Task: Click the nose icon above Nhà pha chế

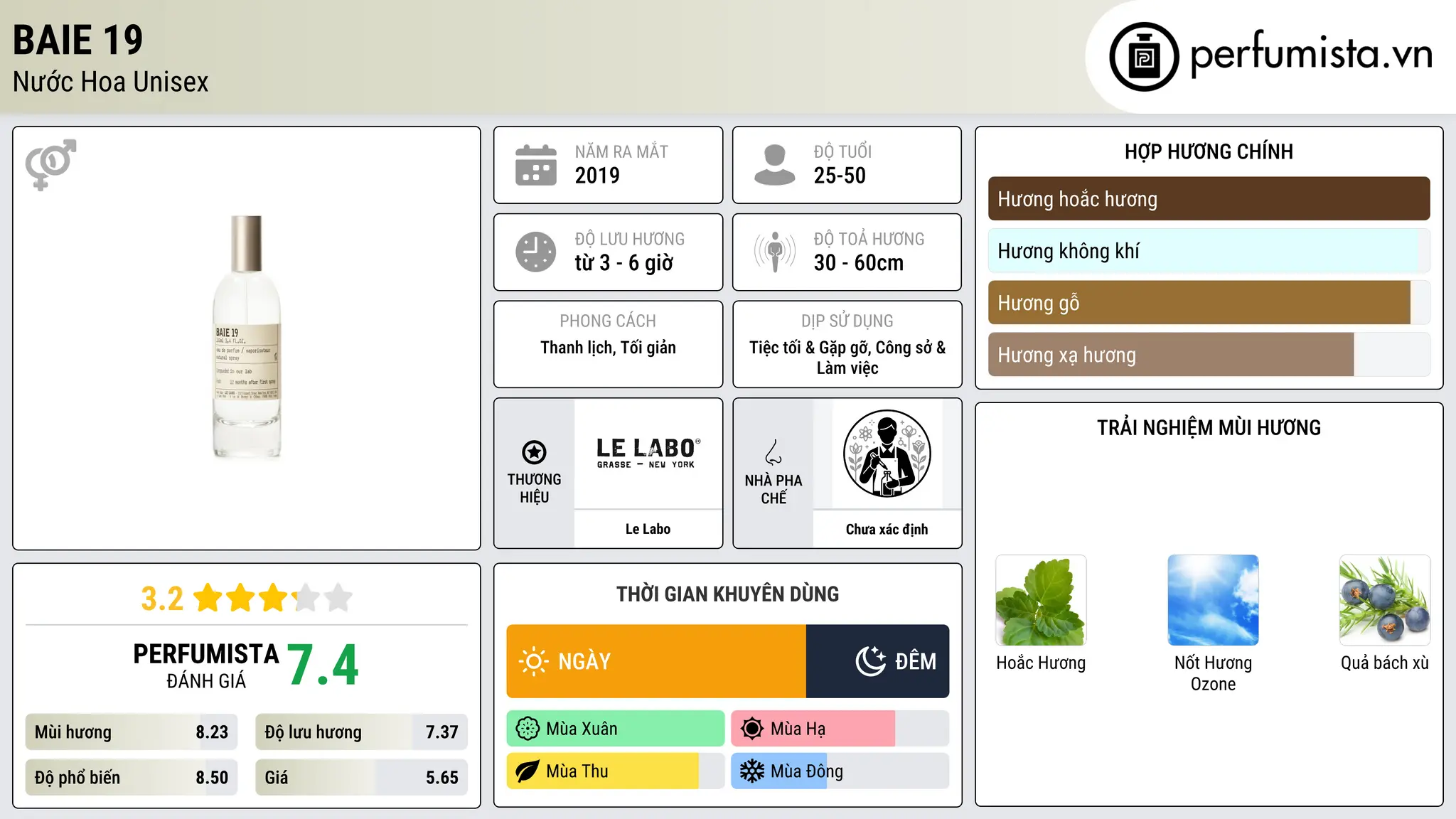Action: 773,452
